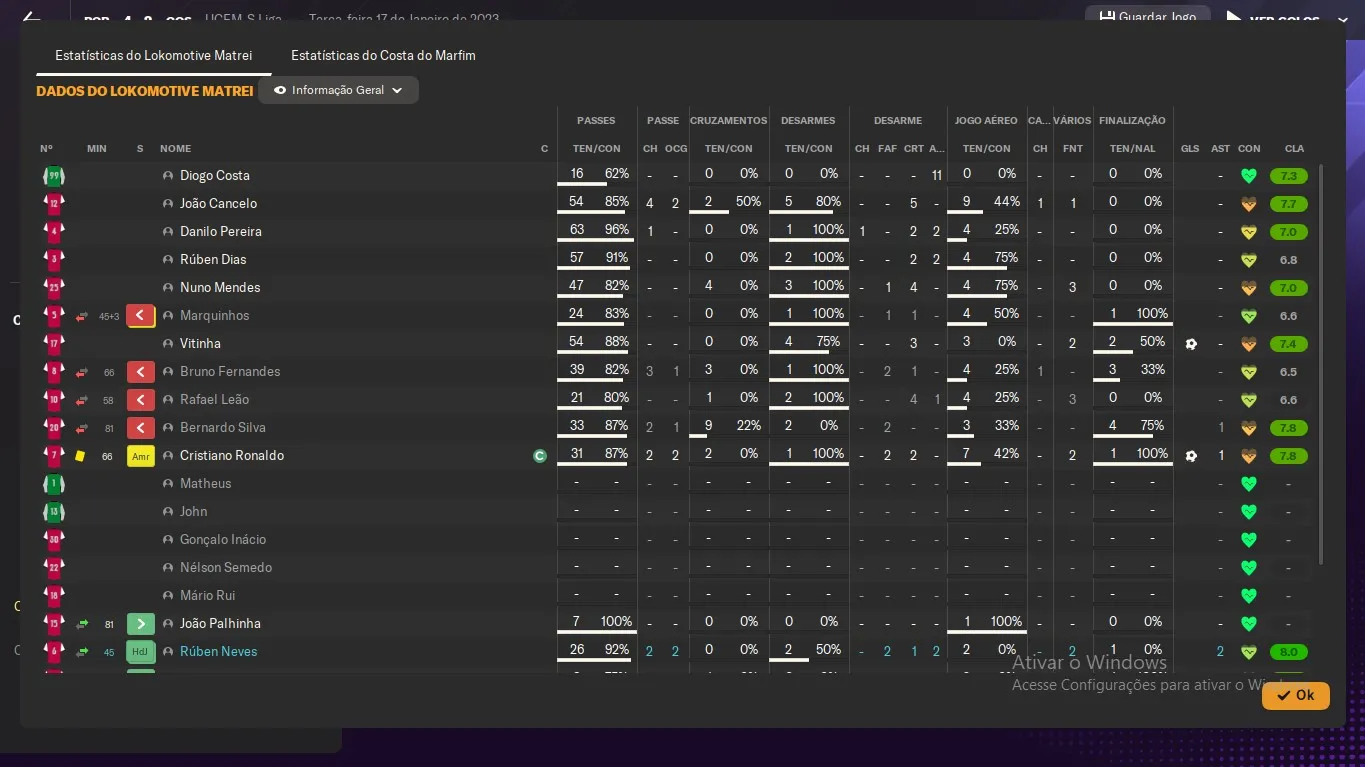Click Diogo Costa's green condition heart
The width and height of the screenshot is (1365, 767).
tap(1248, 176)
